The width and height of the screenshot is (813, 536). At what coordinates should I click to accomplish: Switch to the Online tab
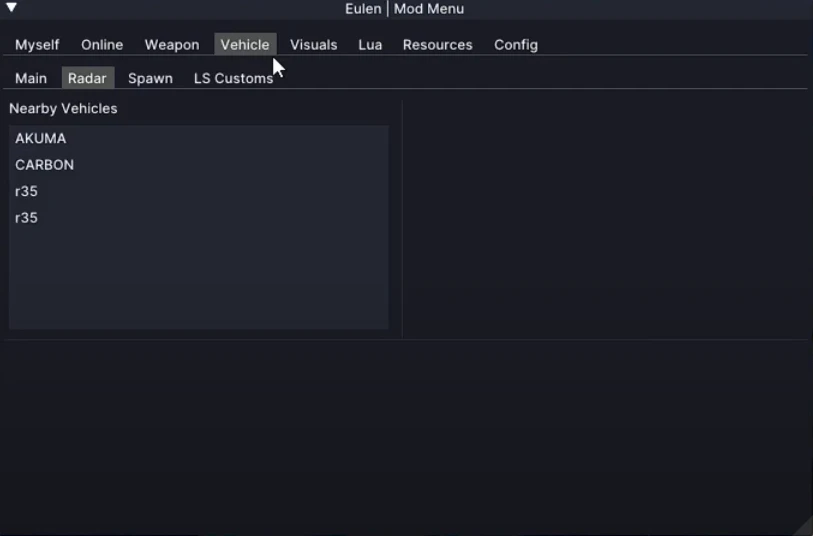pyautogui.click(x=102, y=45)
